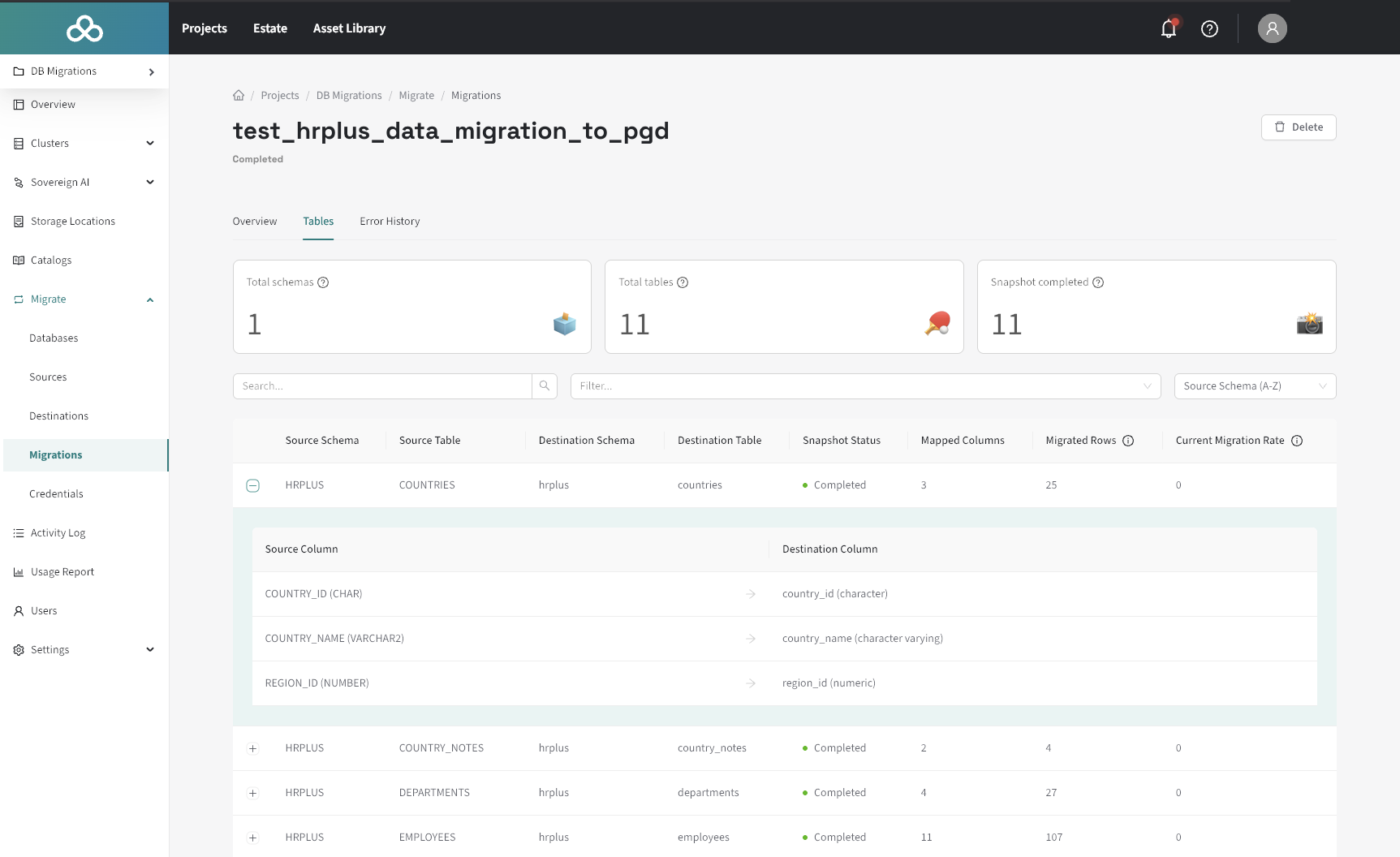Focus the table Search input field
1400x857 pixels.
(x=382, y=386)
